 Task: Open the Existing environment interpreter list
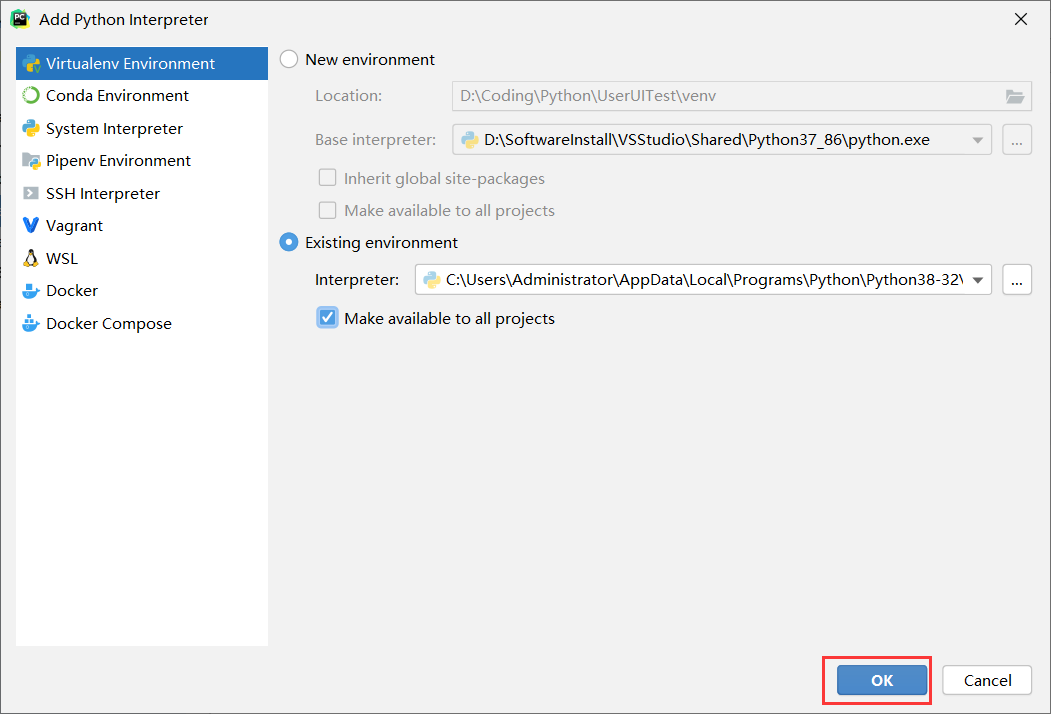[x=977, y=279]
